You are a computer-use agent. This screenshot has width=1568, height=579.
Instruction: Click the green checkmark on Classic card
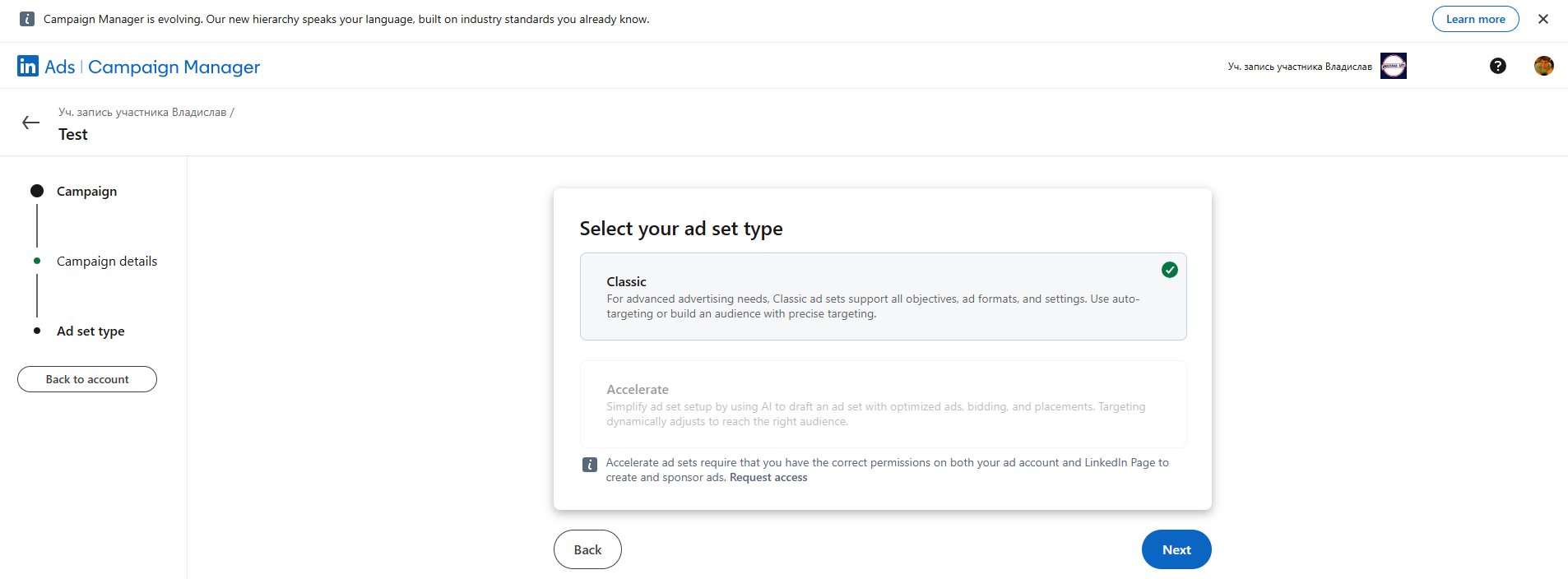click(1170, 270)
